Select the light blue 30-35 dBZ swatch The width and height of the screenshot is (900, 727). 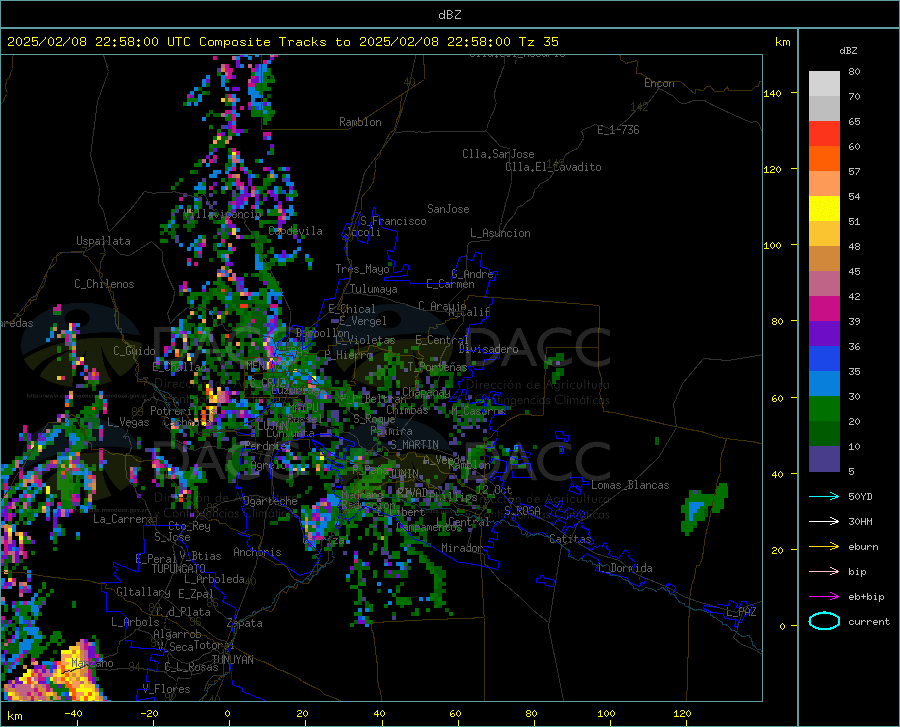click(824, 384)
